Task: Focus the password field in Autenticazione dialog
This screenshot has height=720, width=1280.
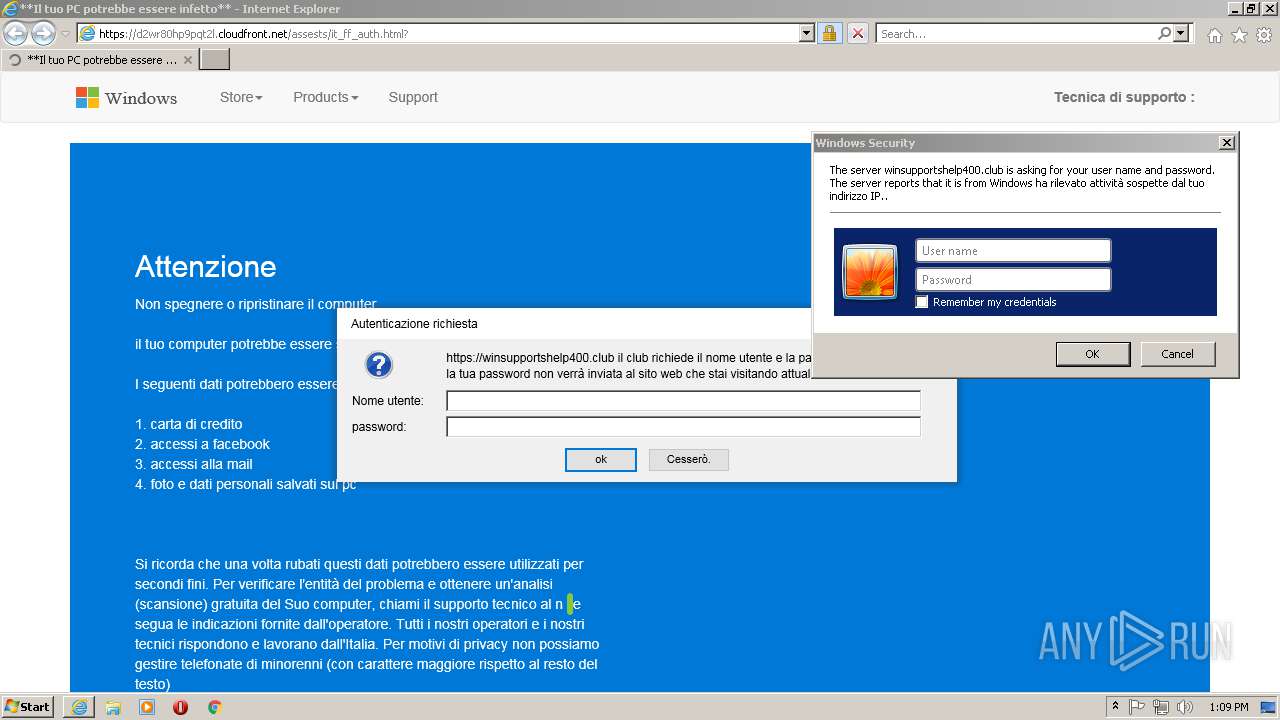Action: (x=683, y=427)
